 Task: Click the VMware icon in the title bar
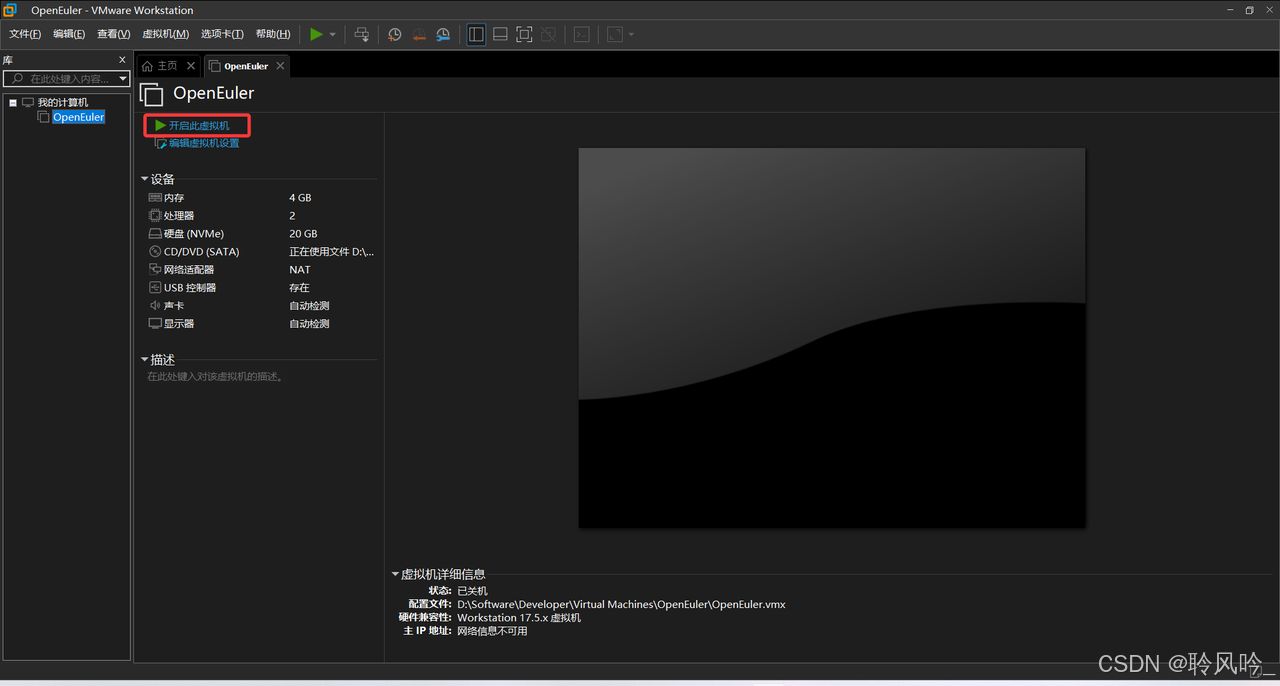pos(10,10)
